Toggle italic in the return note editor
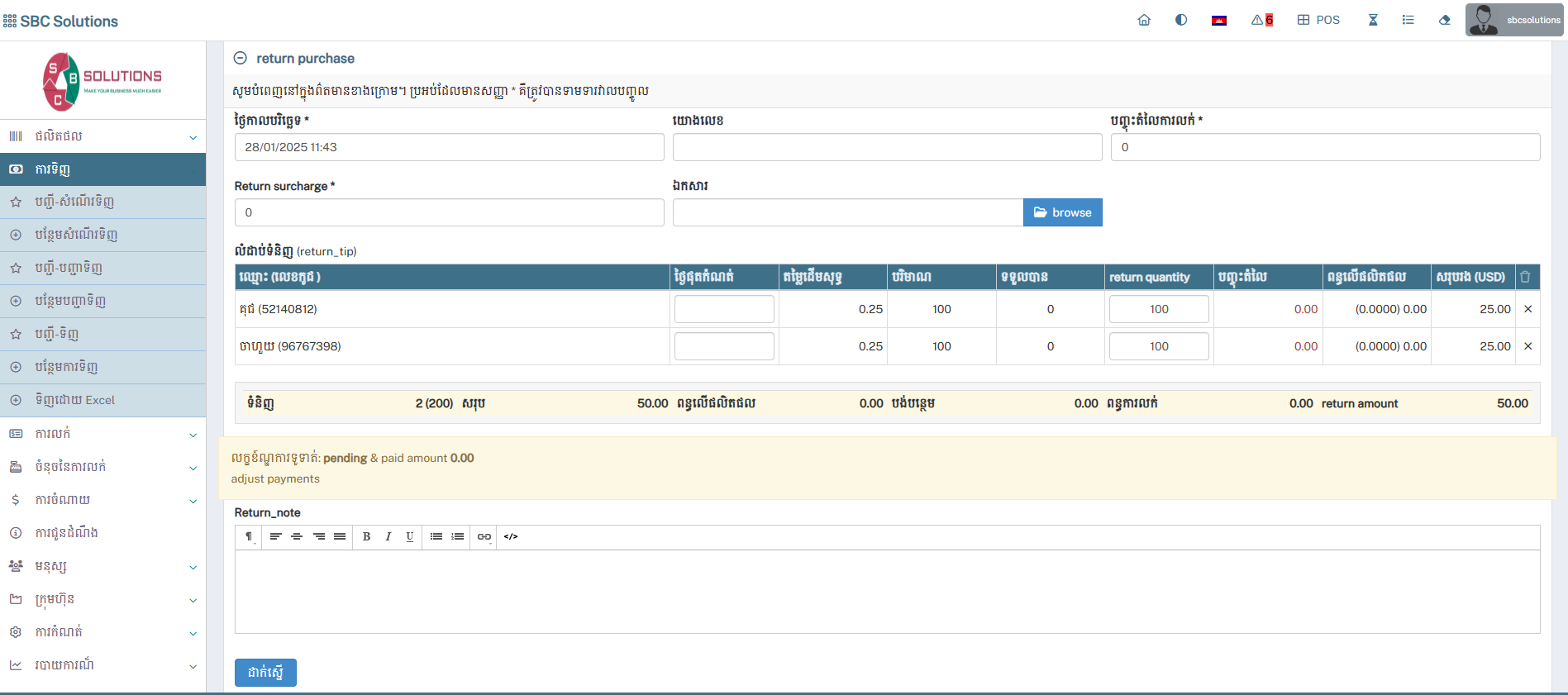Screen dimensions: 1568x695 click(x=388, y=536)
